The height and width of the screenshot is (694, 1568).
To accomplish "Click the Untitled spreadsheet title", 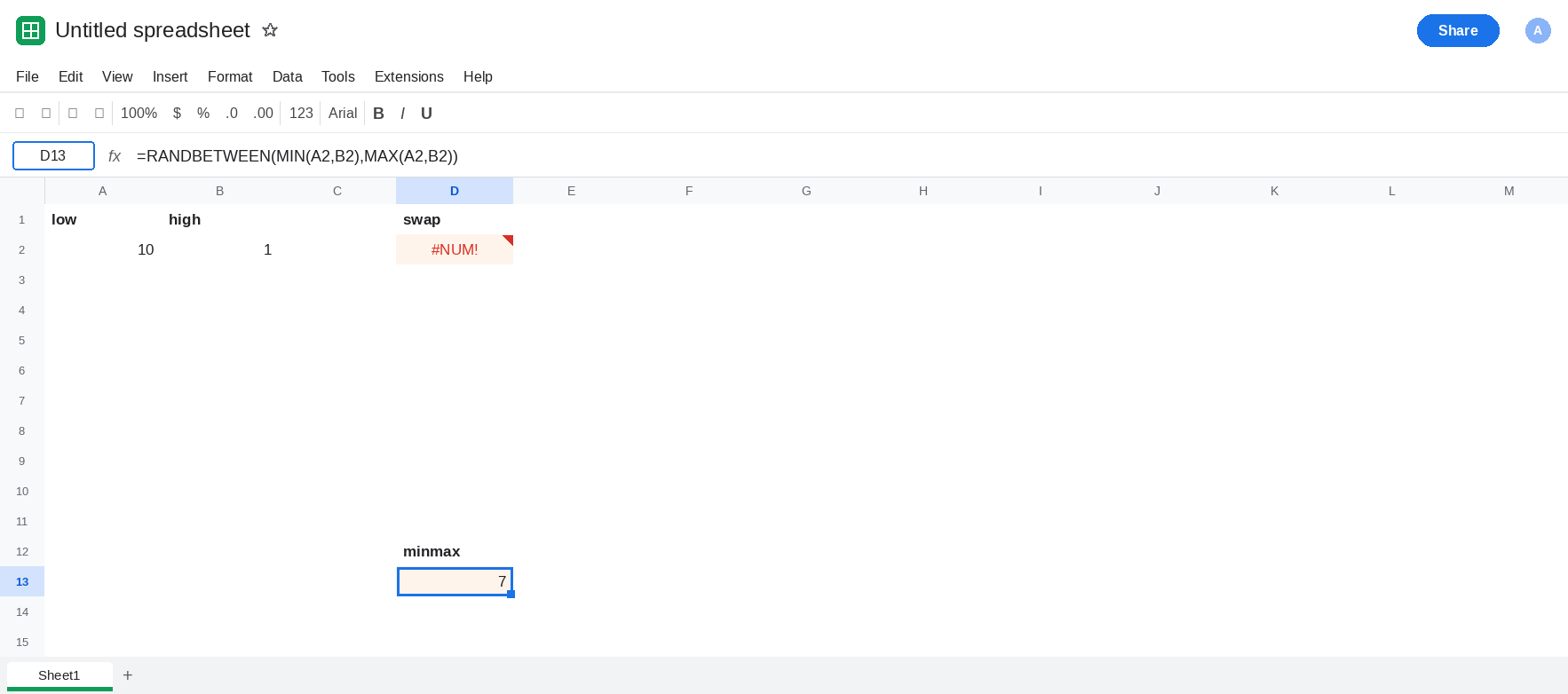I will [153, 30].
